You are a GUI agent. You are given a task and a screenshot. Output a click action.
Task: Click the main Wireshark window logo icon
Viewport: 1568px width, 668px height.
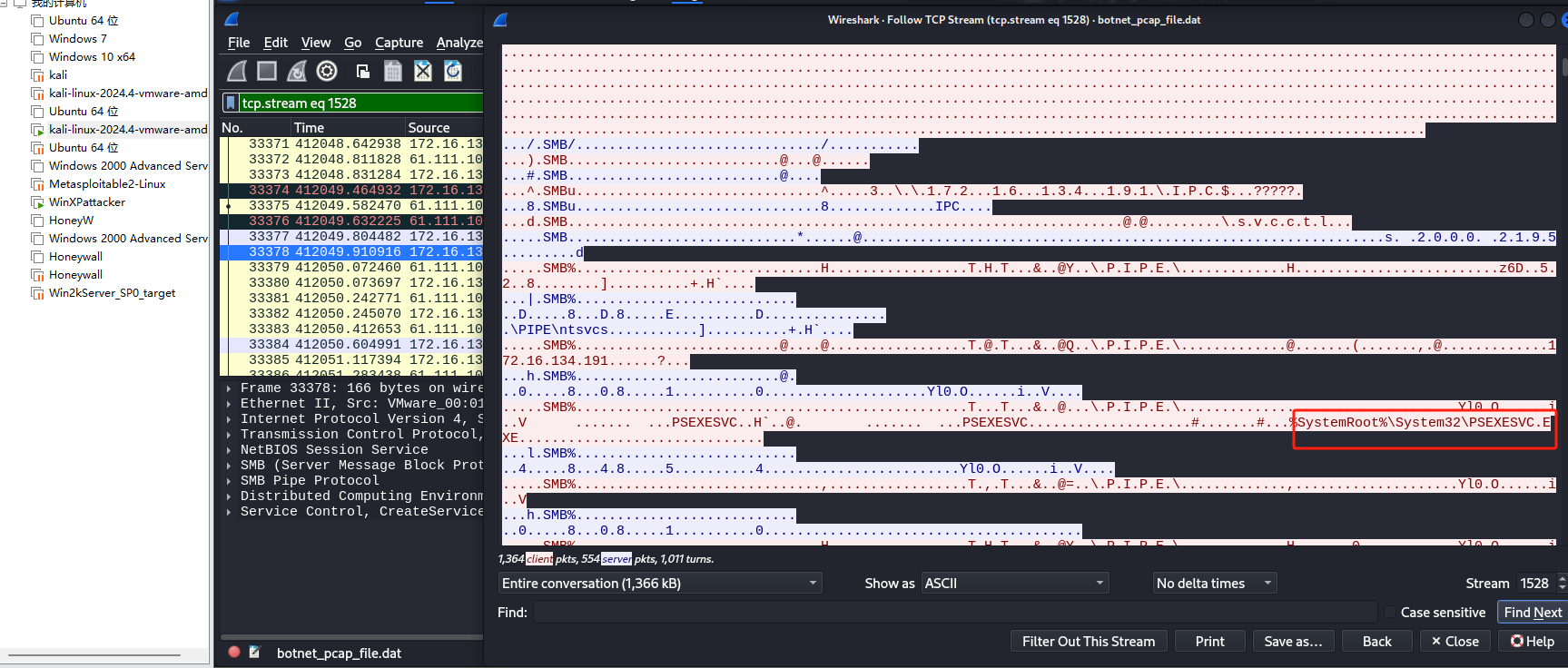tap(232, 19)
